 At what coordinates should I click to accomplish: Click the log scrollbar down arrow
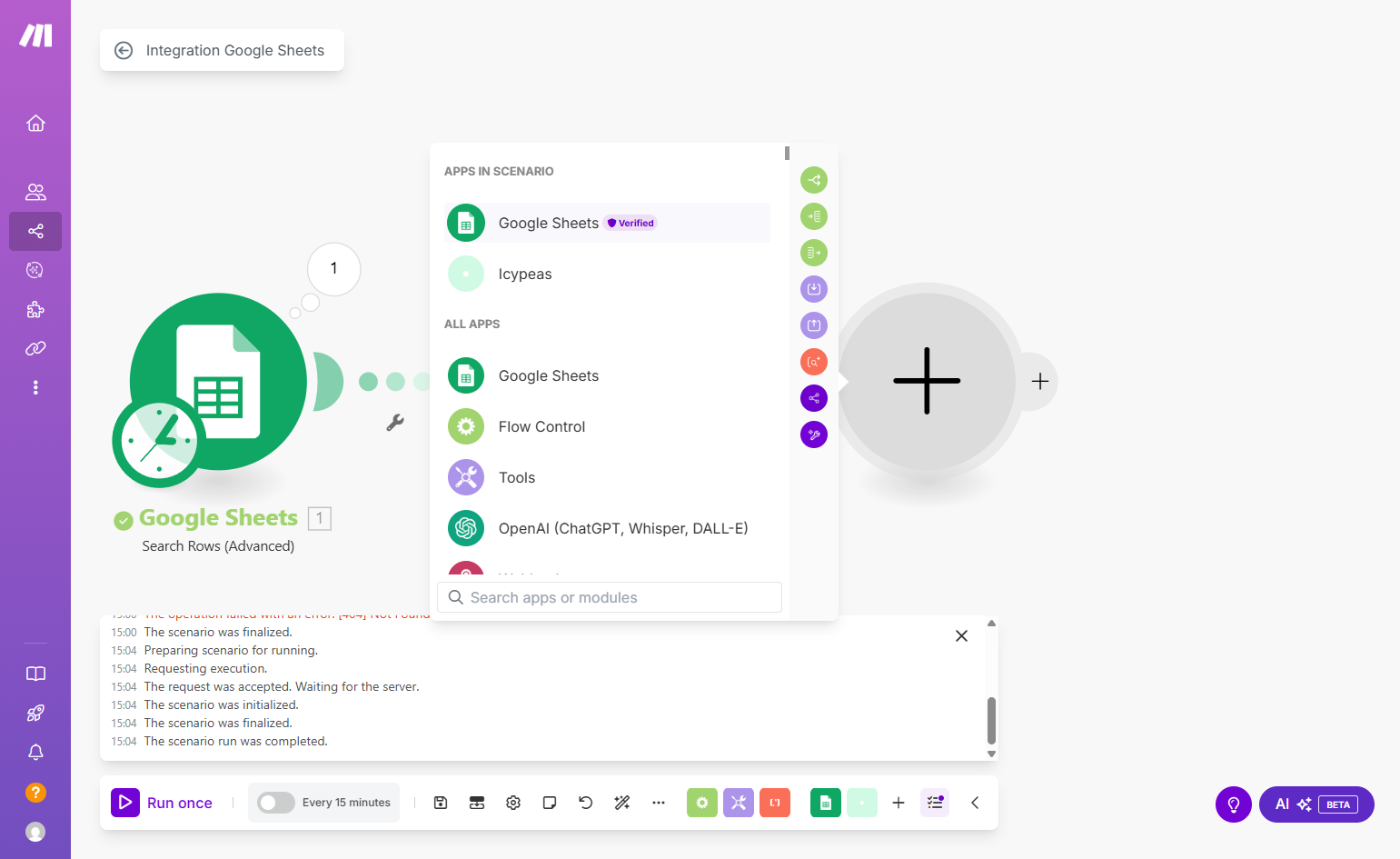point(991,754)
